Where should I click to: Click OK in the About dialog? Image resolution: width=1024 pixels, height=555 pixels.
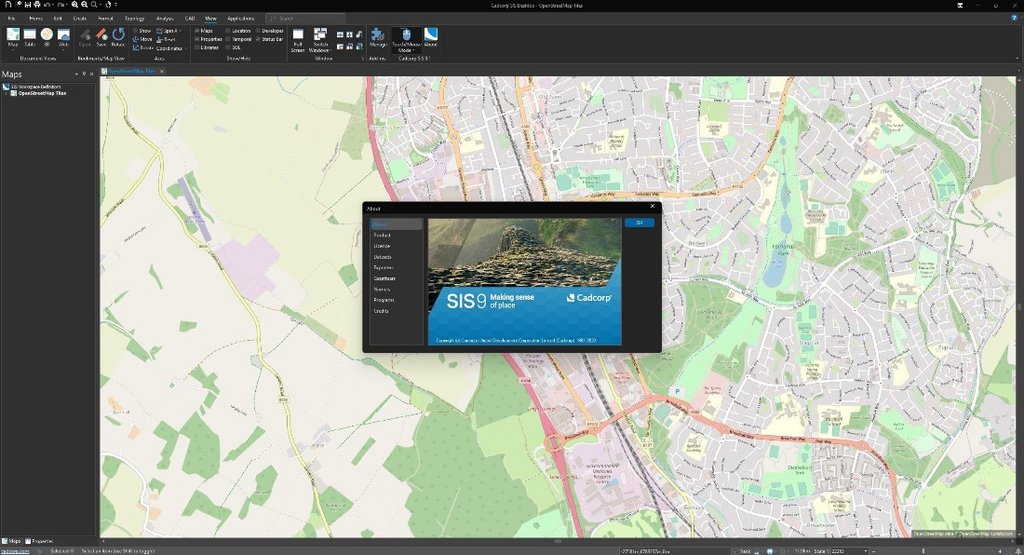point(639,223)
